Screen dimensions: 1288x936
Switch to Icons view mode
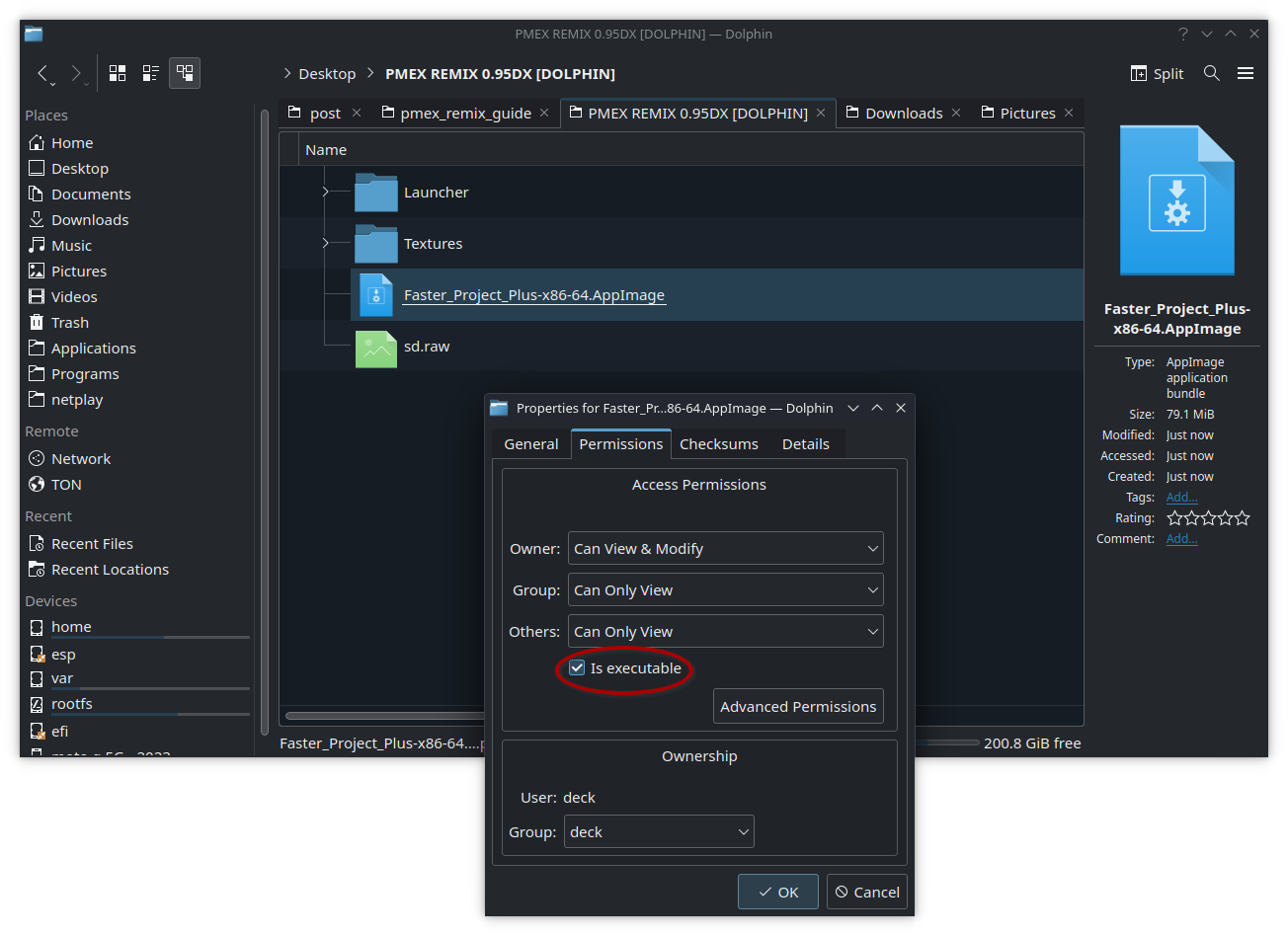click(x=118, y=73)
